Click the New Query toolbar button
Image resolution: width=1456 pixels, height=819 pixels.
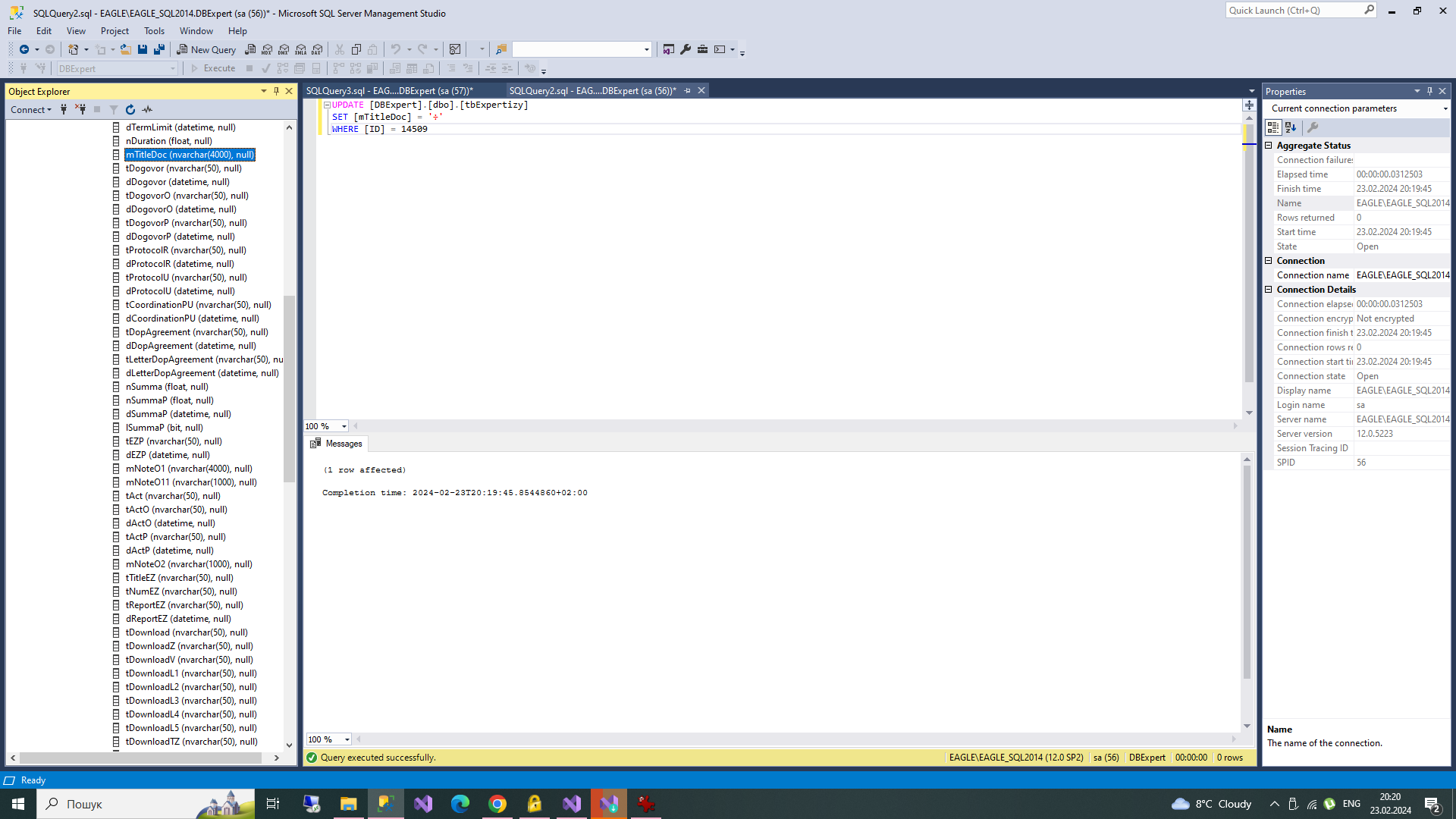click(206, 49)
